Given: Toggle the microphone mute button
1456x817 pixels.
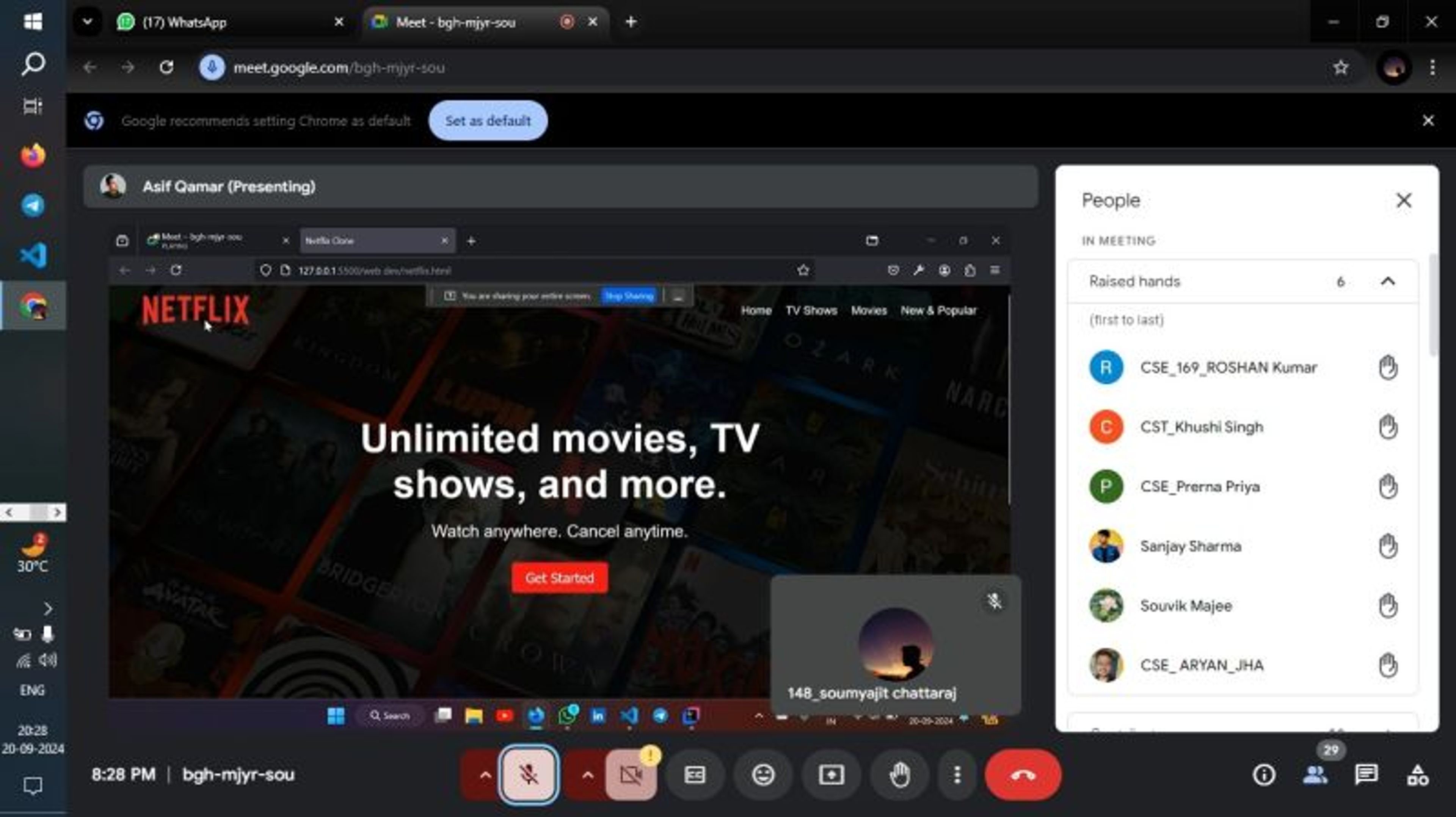Looking at the screenshot, I should pos(529,775).
